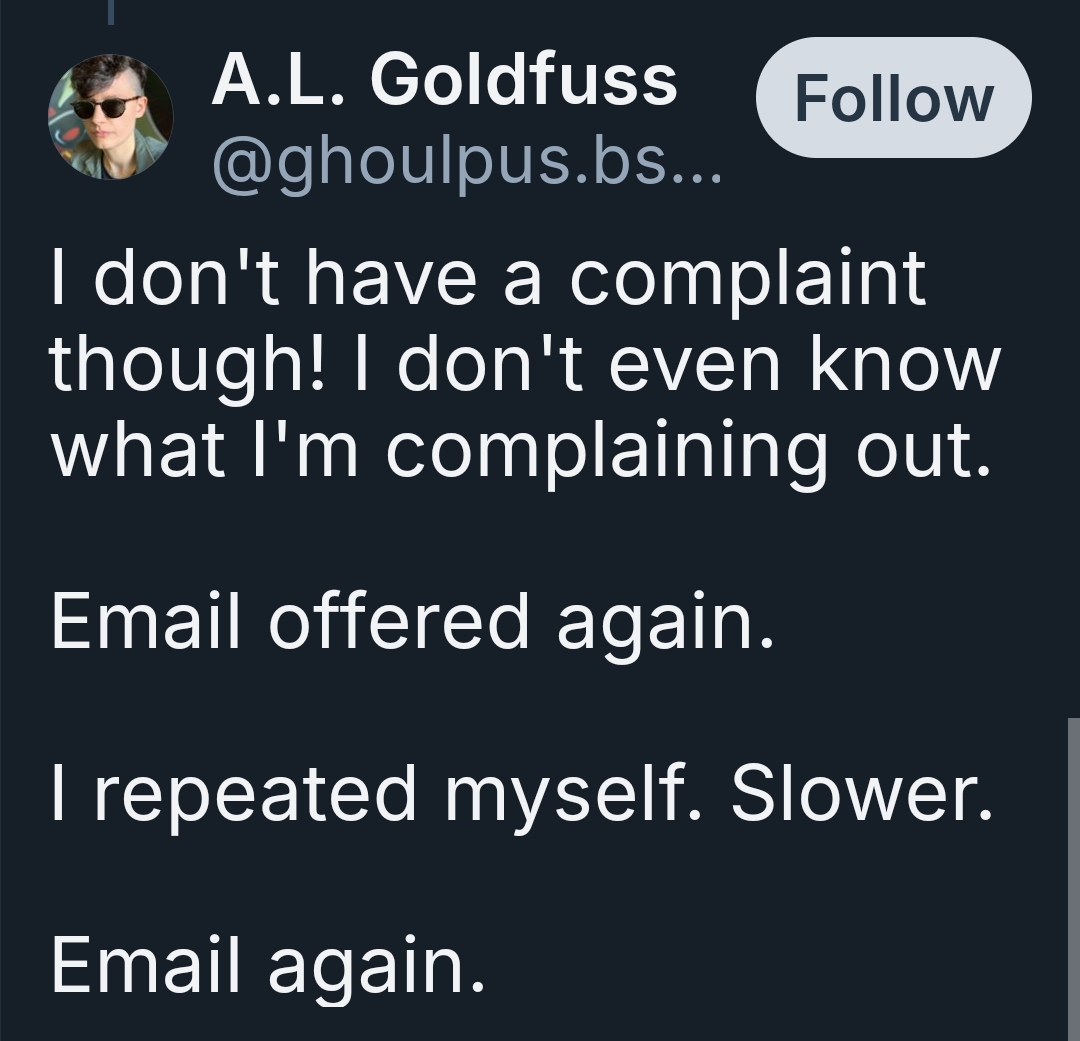Click the sunglasses on the profile avatar
The width and height of the screenshot is (1080, 1041).
pos(103,108)
